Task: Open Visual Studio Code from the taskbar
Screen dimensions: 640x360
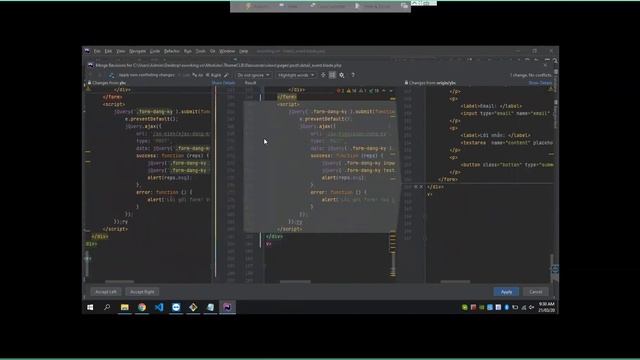Action: (x=159, y=307)
